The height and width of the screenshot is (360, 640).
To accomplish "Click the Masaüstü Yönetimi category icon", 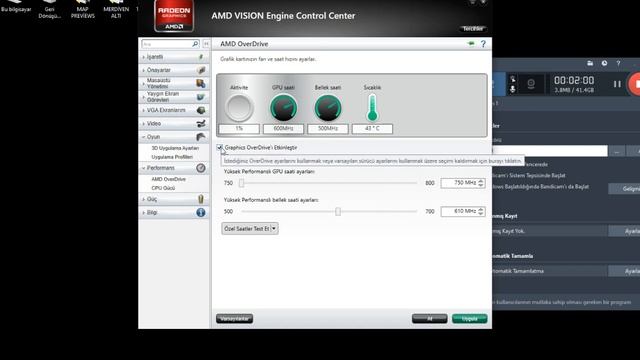I will 201,83.
